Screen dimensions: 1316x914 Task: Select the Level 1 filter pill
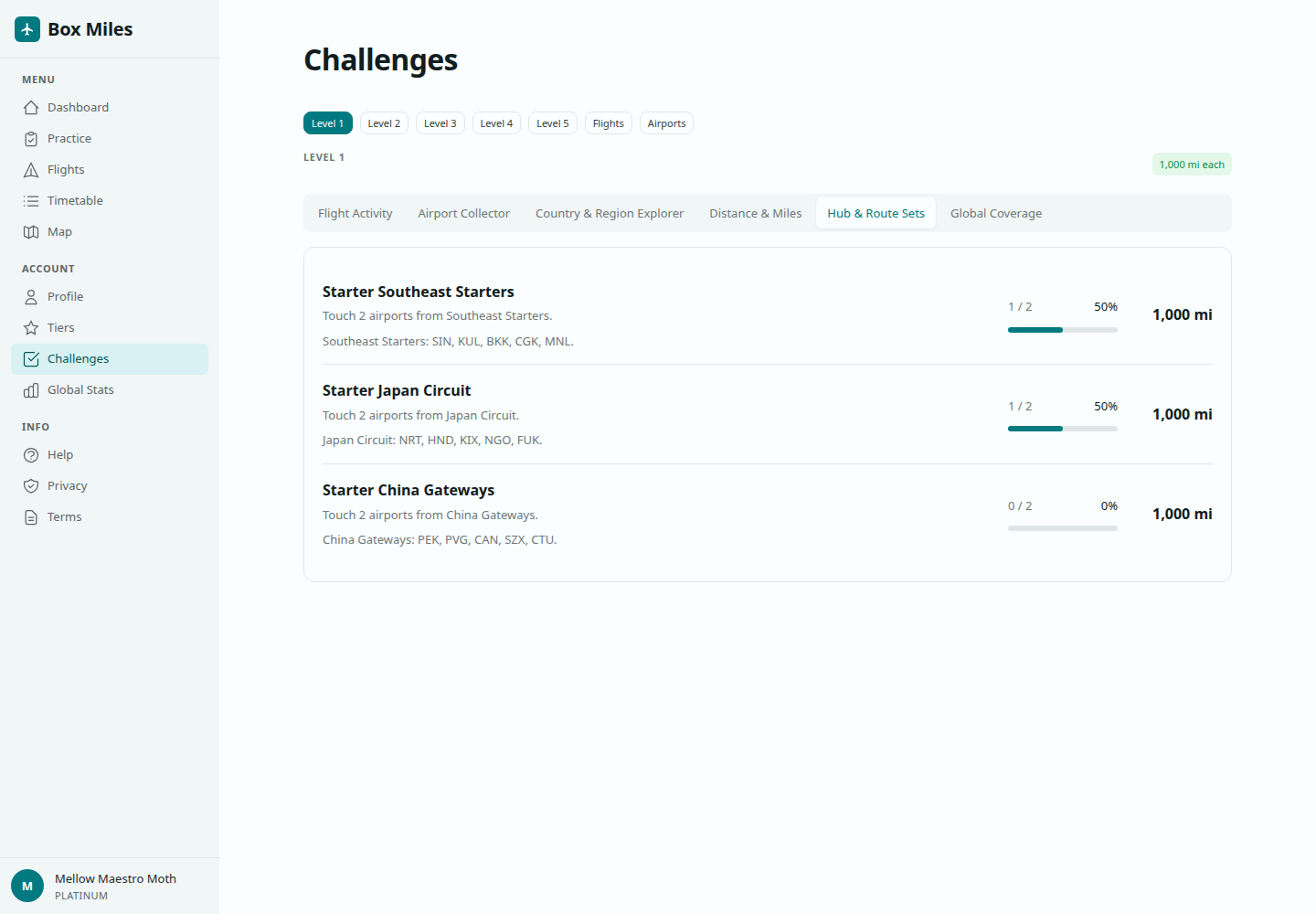pyautogui.click(x=328, y=123)
